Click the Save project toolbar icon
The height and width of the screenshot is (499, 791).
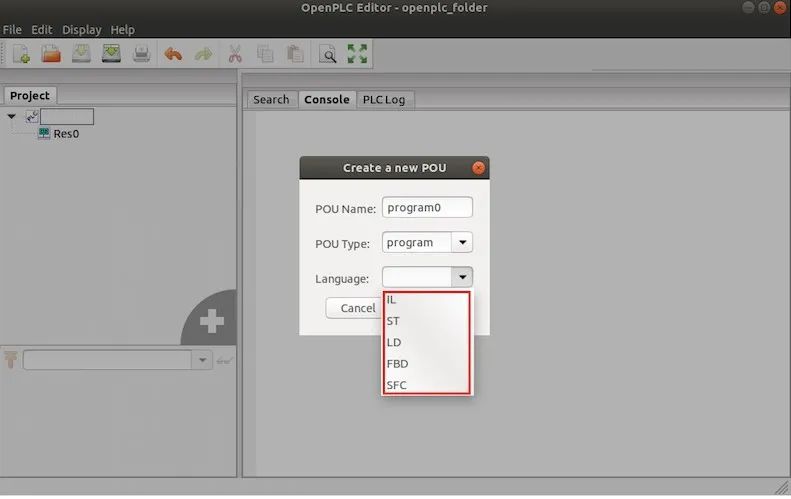tap(81, 53)
